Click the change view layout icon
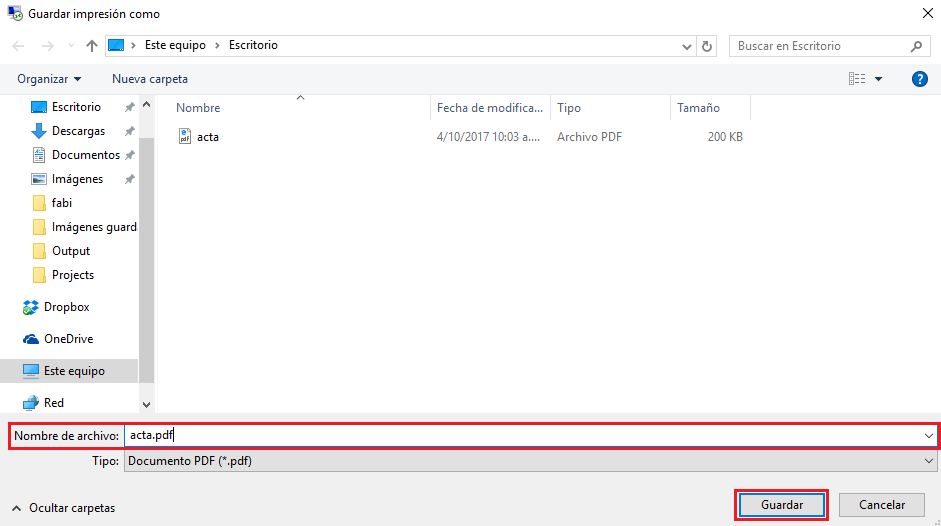 coord(857,79)
